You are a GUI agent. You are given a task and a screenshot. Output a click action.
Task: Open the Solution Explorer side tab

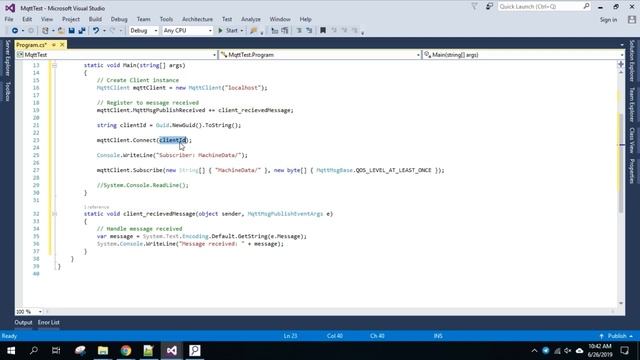(632, 60)
